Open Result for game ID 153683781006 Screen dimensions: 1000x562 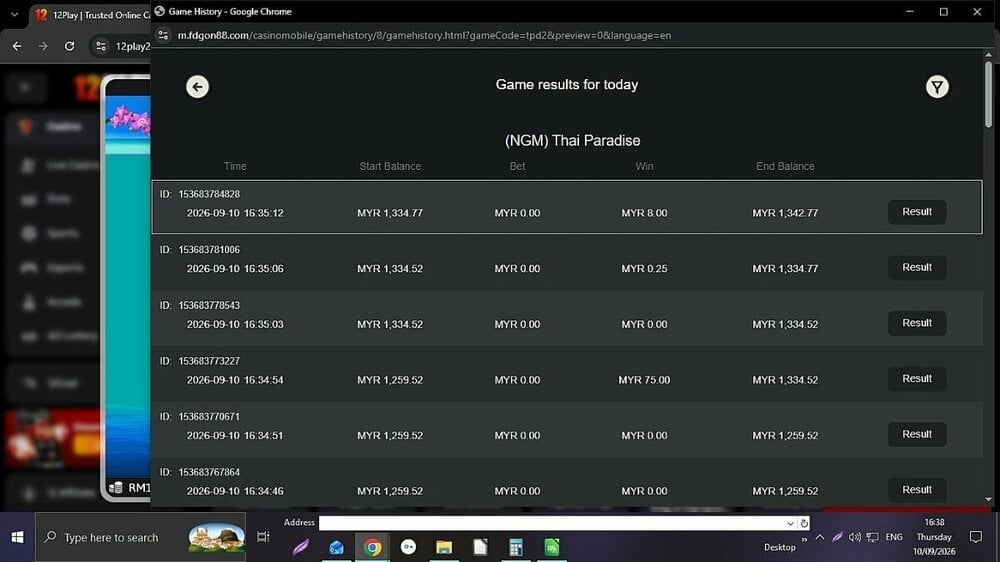916,267
